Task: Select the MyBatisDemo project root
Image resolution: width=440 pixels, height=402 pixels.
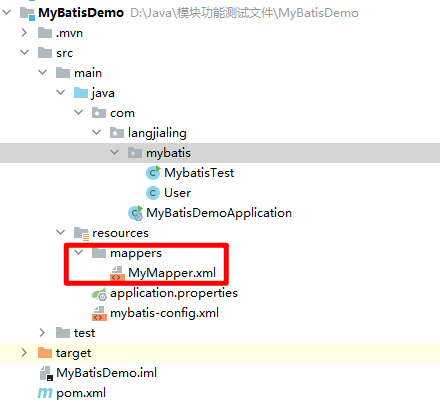Action: [81, 13]
